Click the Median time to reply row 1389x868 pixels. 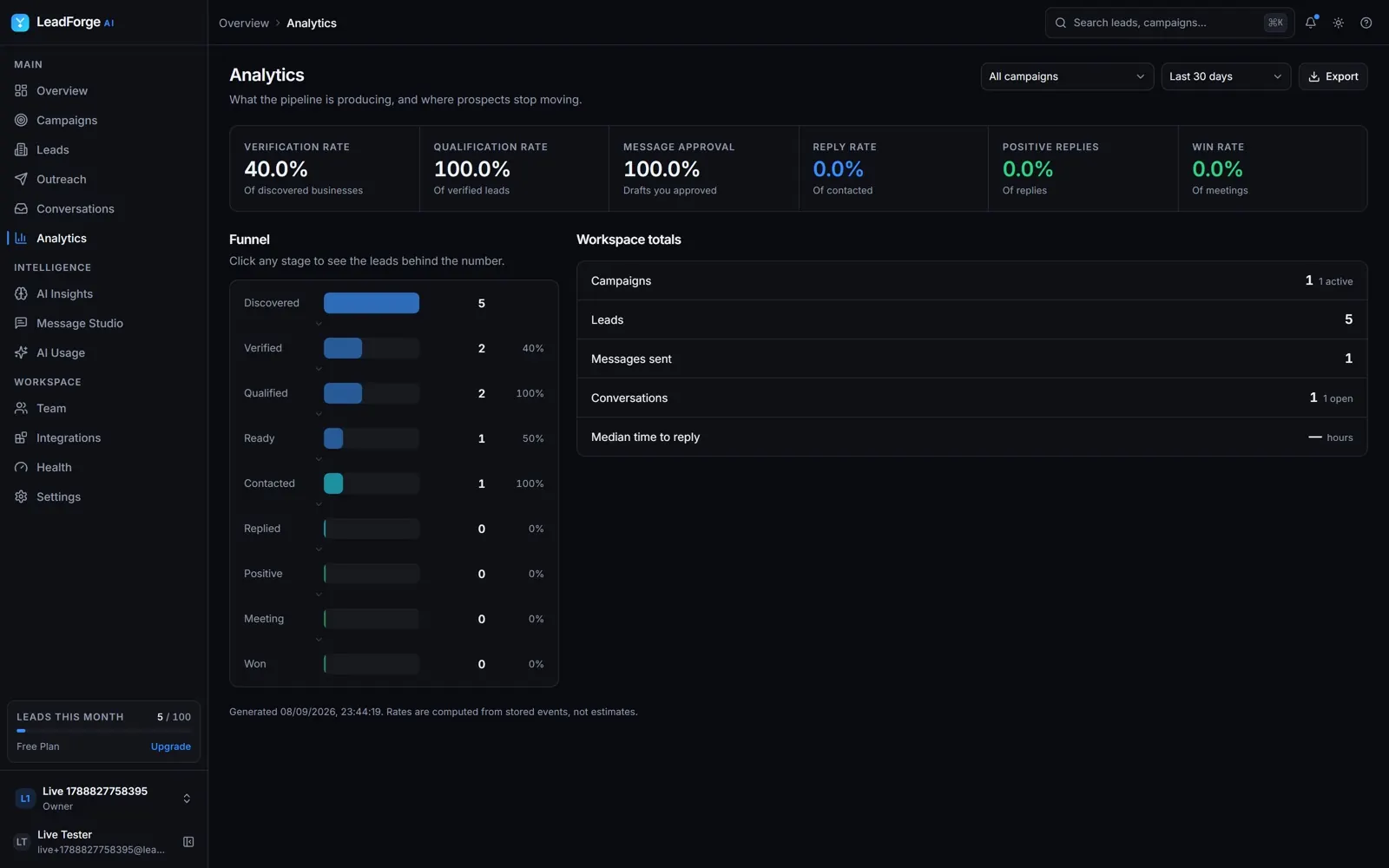pos(971,437)
